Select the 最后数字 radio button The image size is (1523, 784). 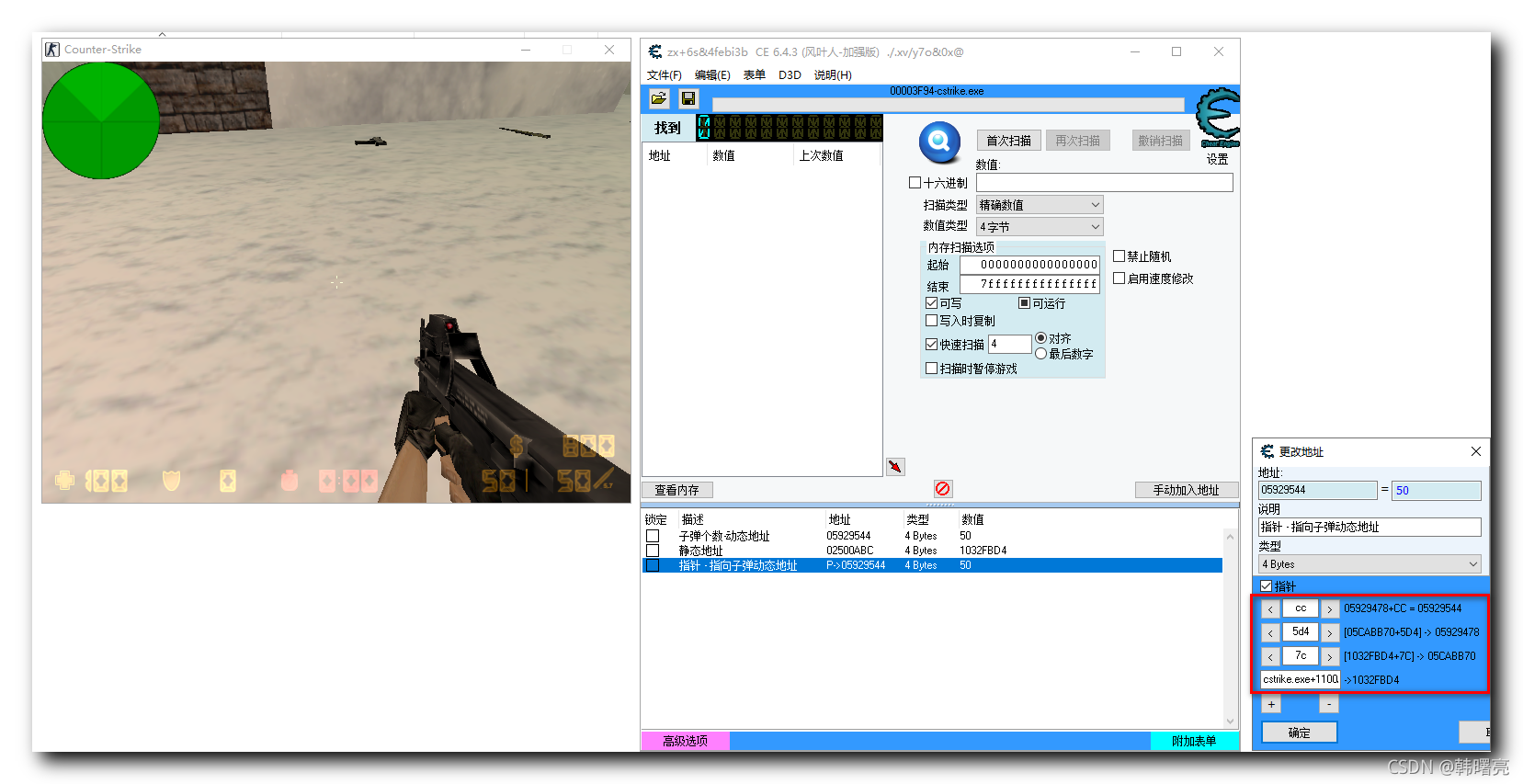coord(1040,354)
